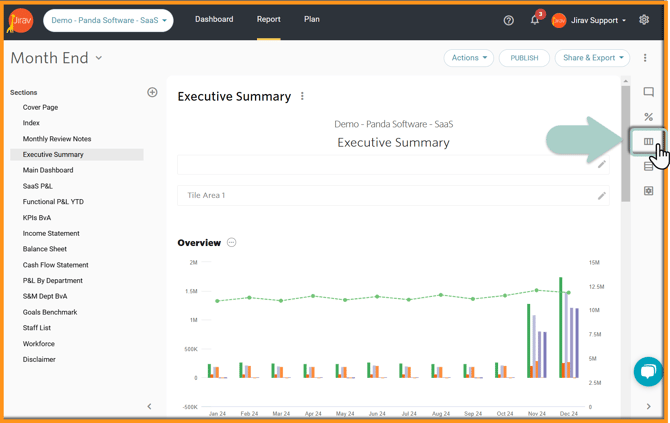Click the rows layout icon in sidebar
Viewport: 670px width, 423px height.
point(648,166)
